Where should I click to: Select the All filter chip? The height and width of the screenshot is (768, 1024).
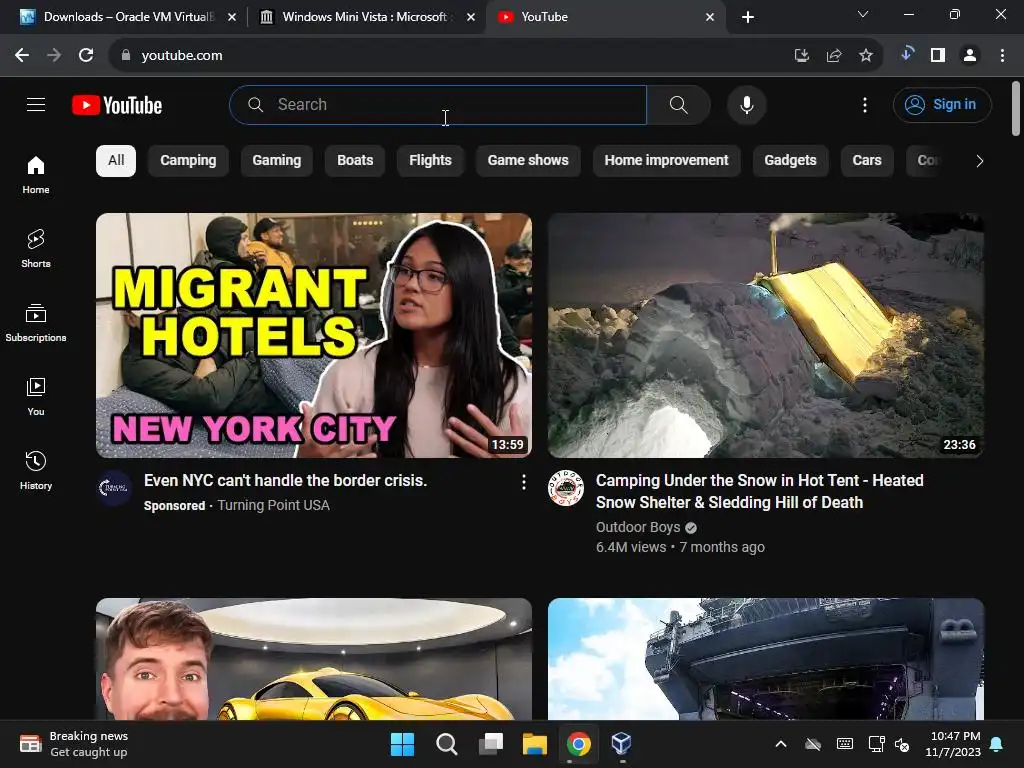click(x=116, y=161)
